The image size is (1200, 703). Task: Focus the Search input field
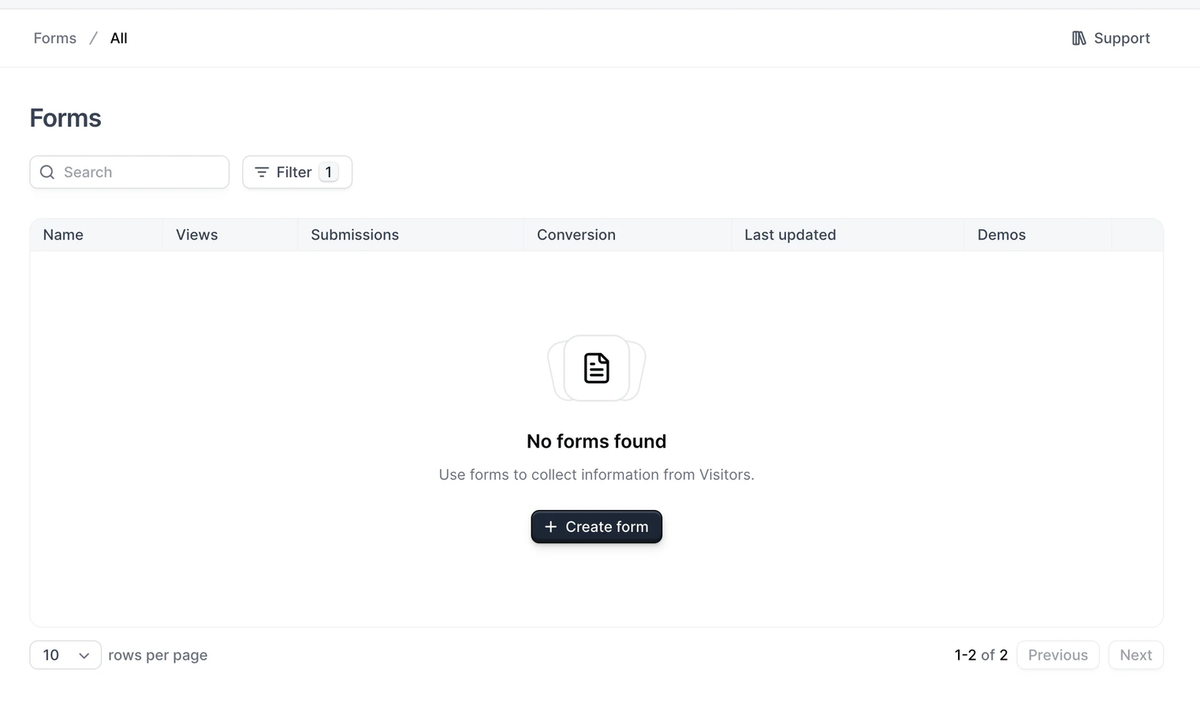coord(130,172)
